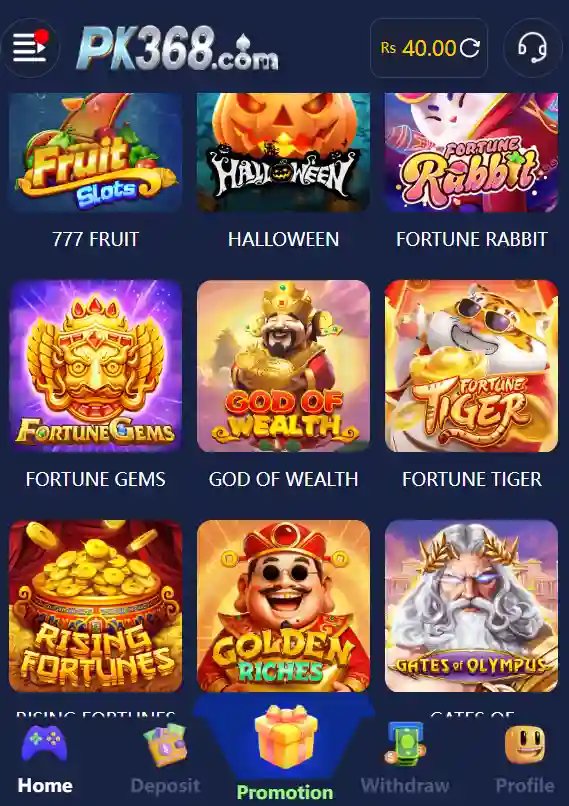Launch the 777 Fruit slots game
Screen dimensions: 569x806
96,152
